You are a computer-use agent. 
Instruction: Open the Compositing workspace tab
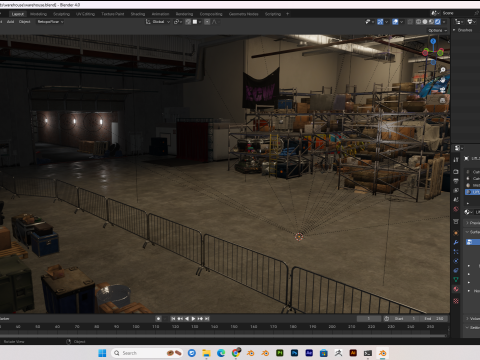[x=211, y=14]
